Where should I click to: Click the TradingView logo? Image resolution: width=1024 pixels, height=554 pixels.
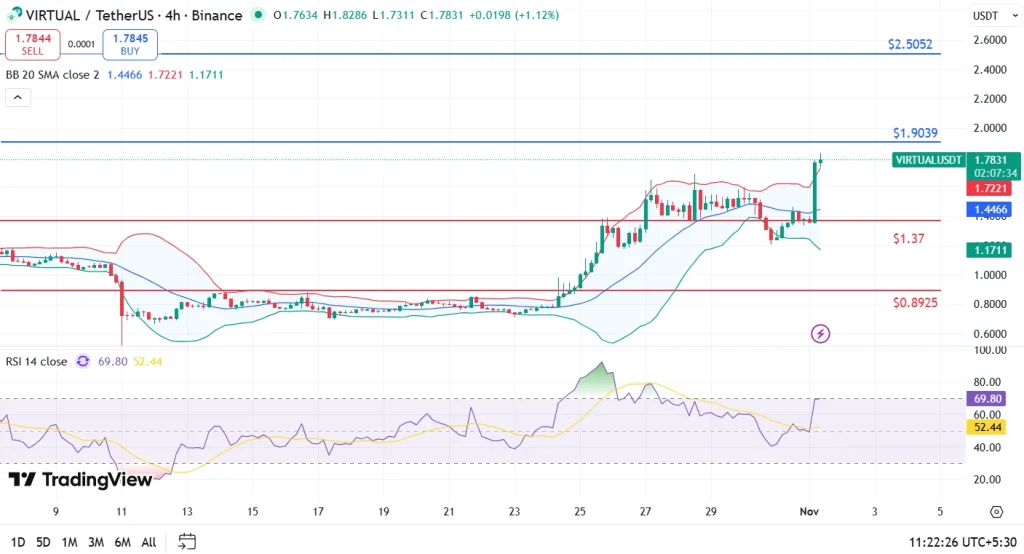[80, 480]
